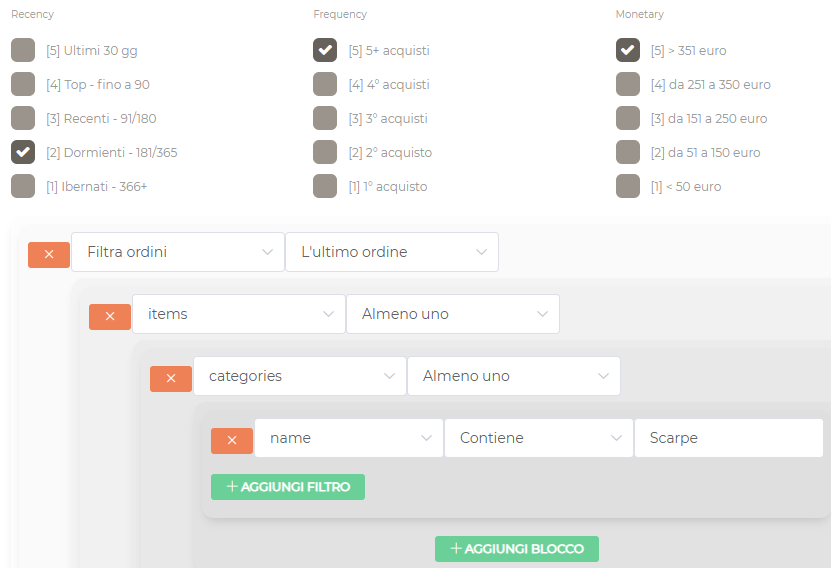Remove the categories filter block
The height and width of the screenshot is (568, 831).
[x=171, y=378]
